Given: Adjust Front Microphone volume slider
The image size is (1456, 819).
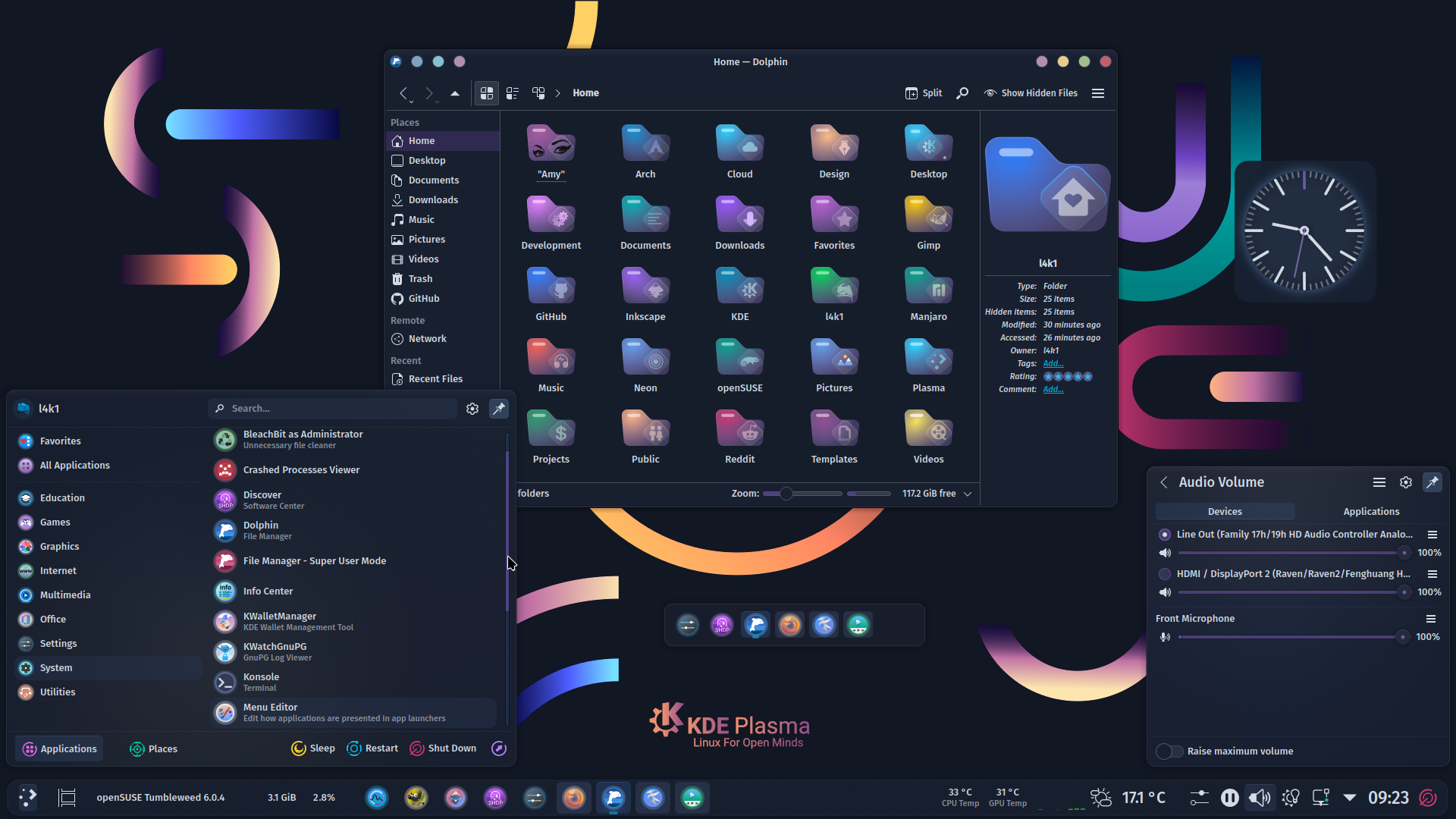Looking at the screenshot, I should click(1293, 637).
